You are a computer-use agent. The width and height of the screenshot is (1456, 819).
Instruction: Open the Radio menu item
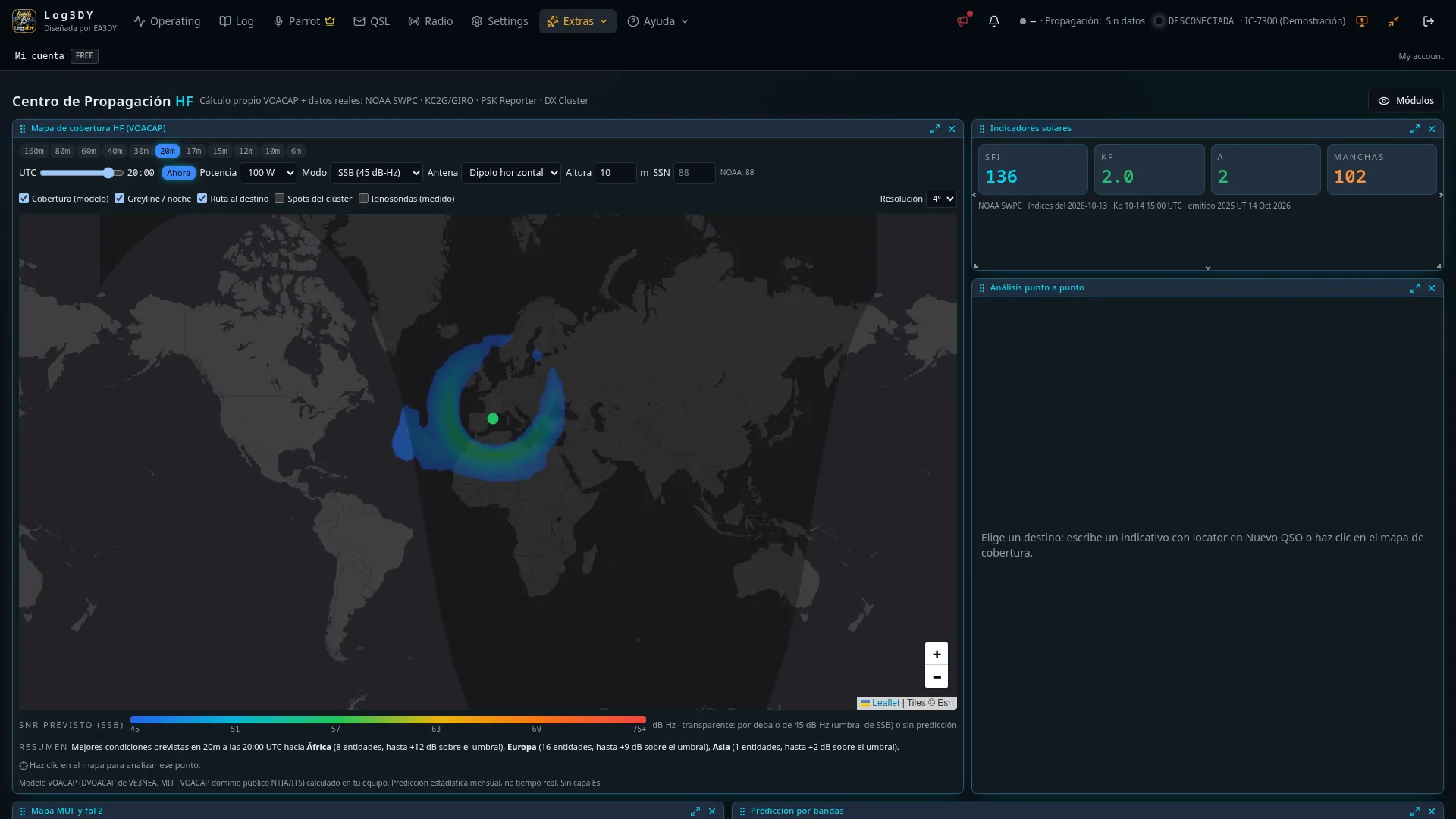[x=431, y=21]
